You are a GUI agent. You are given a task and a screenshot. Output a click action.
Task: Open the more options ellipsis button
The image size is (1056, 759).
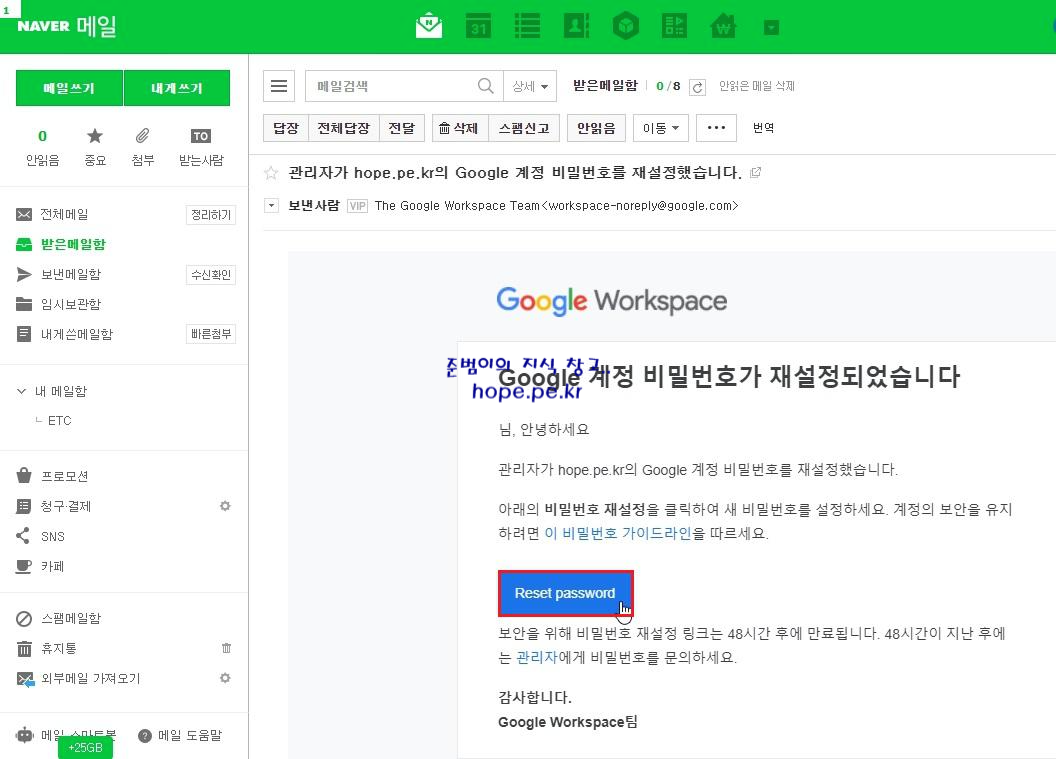tap(716, 128)
